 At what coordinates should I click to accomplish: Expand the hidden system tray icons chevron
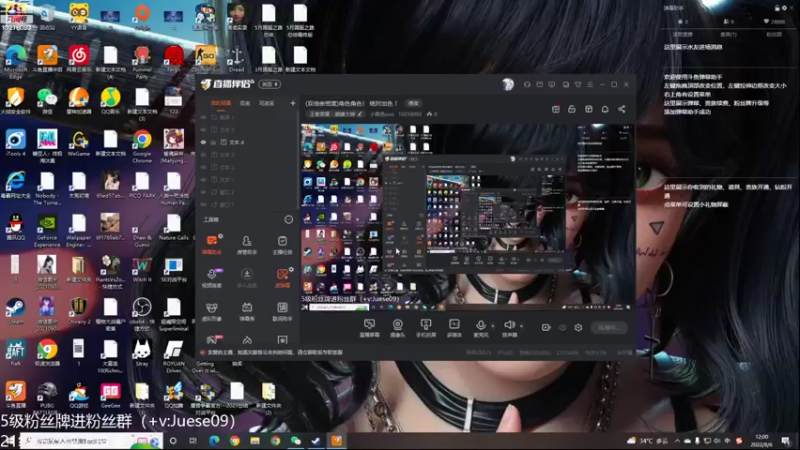click(x=677, y=441)
